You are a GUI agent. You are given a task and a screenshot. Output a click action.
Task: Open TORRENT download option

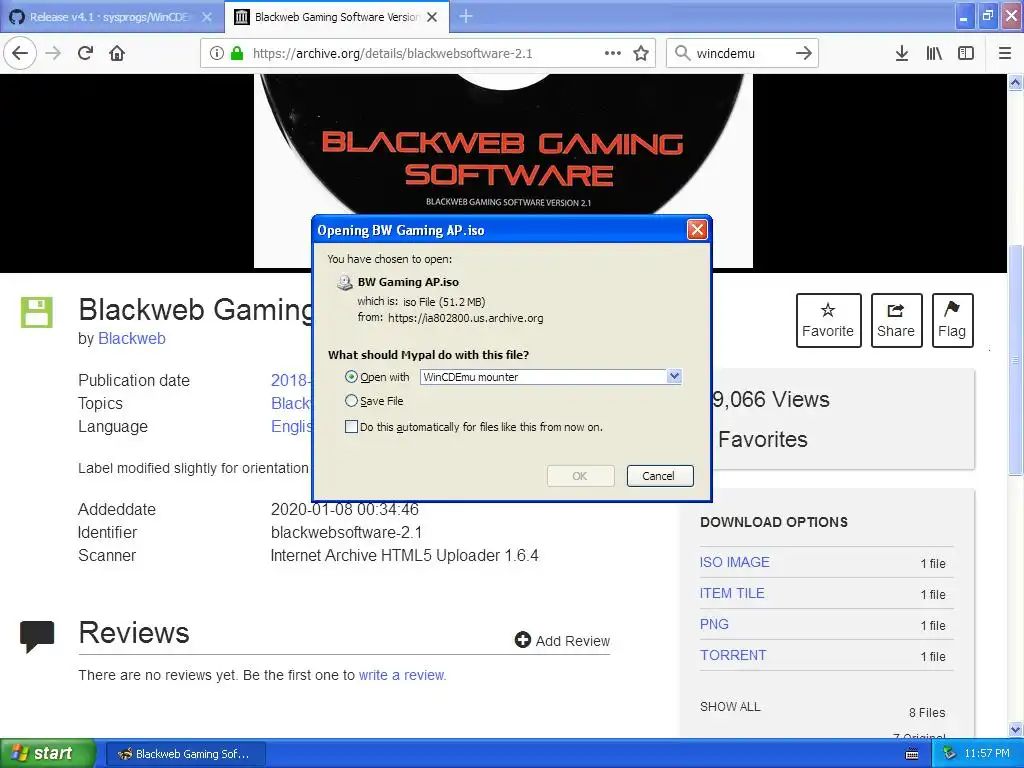(733, 655)
